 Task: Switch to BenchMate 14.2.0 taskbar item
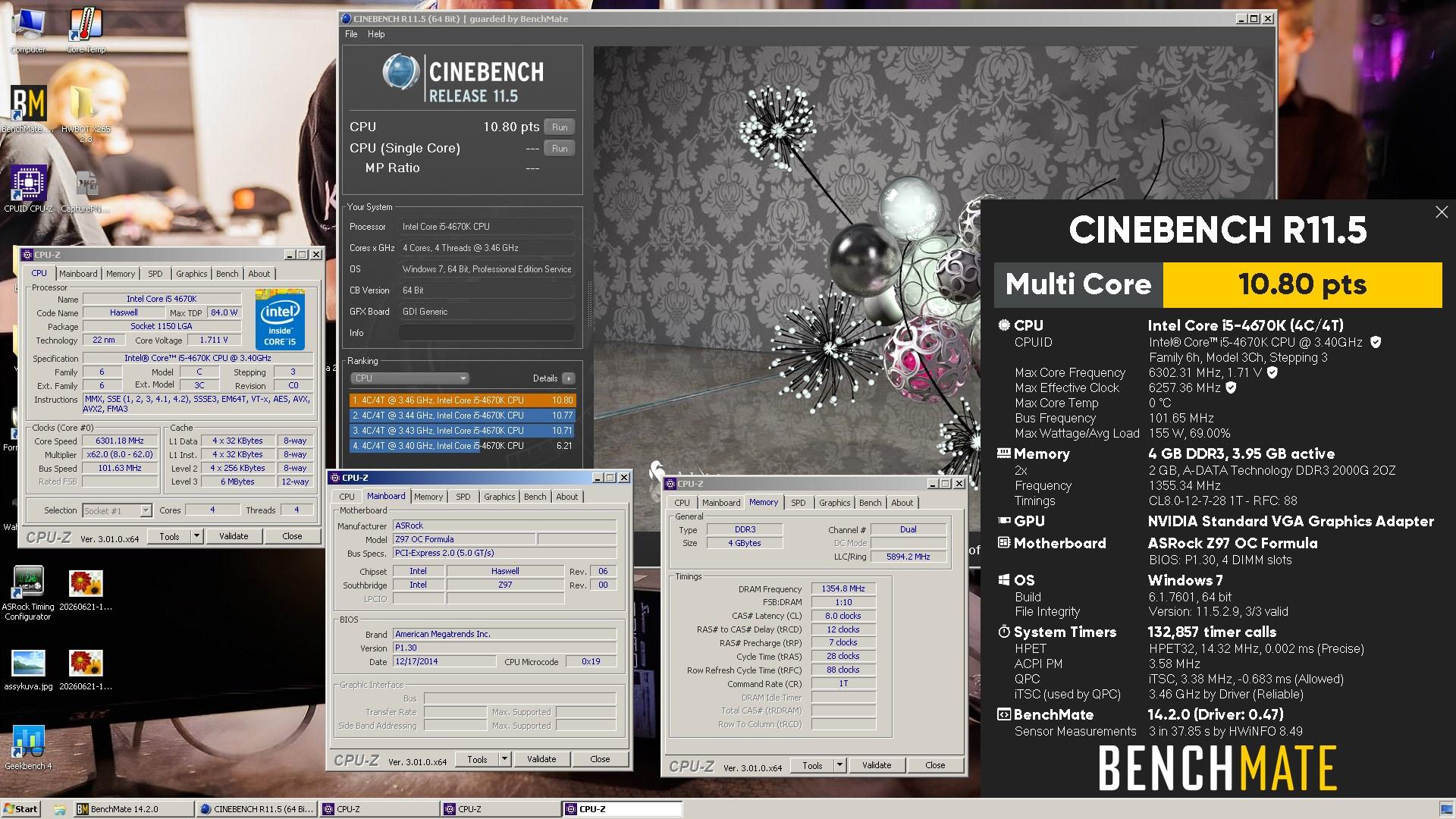point(133,809)
